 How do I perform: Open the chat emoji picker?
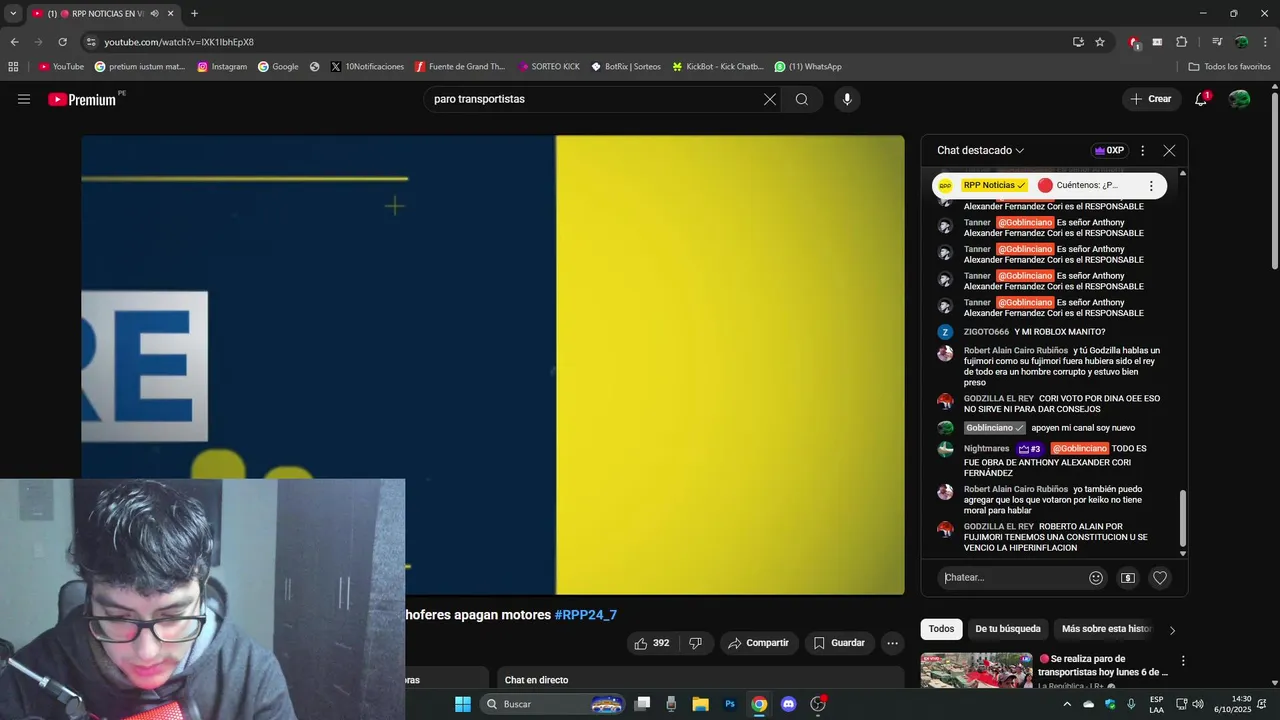1096,577
